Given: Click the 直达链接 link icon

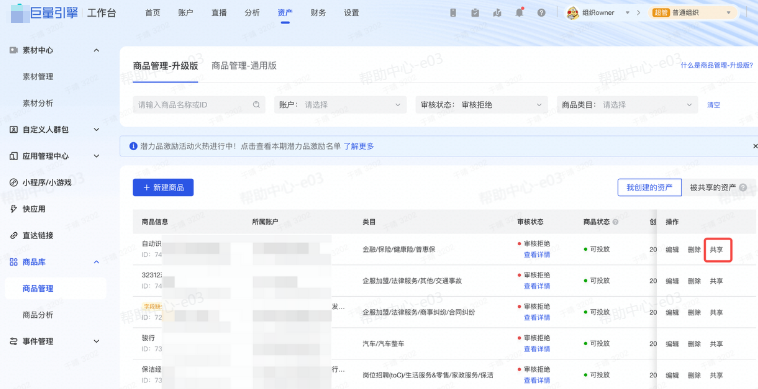Looking at the screenshot, I should [14, 235].
